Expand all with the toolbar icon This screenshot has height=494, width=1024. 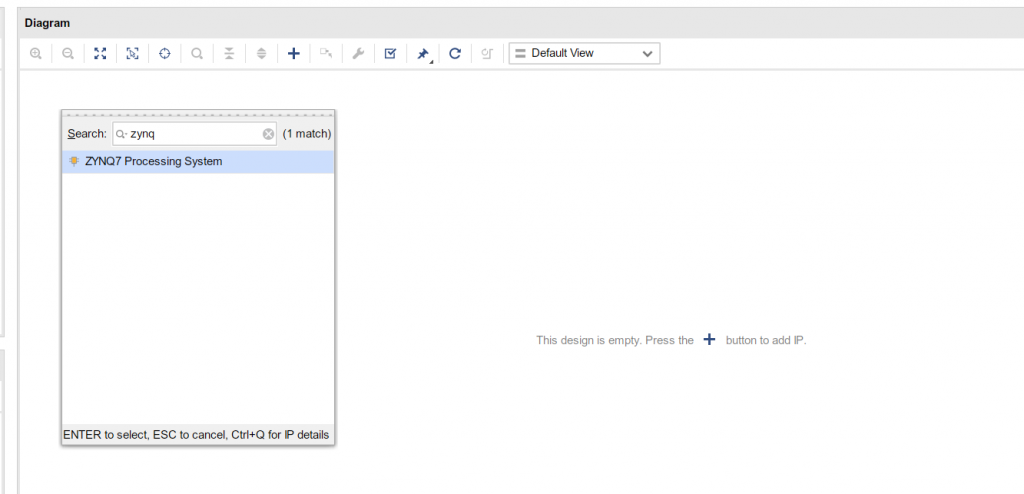(261, 53)
